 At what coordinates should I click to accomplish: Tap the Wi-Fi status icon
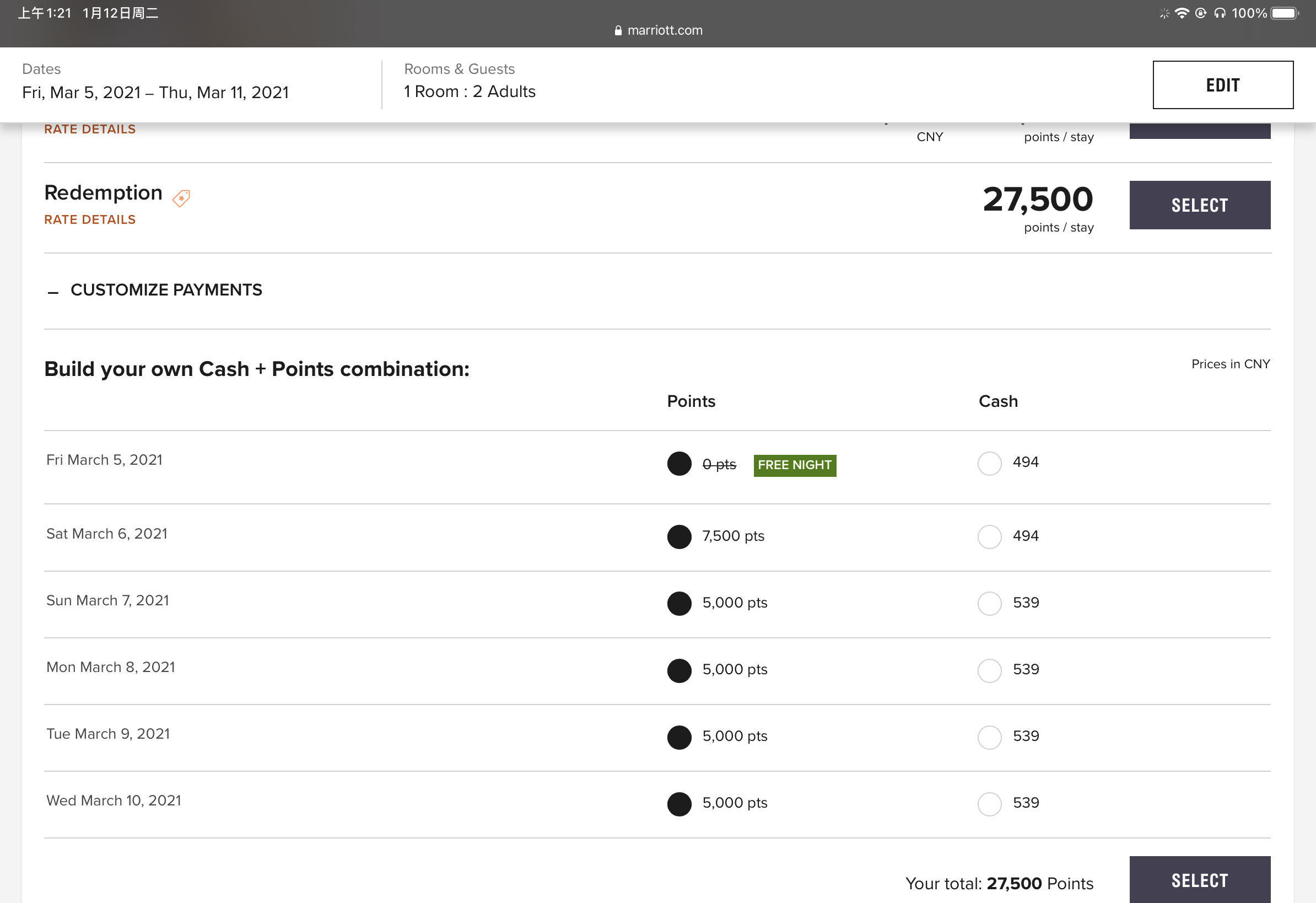click(x=1182, y=13)
